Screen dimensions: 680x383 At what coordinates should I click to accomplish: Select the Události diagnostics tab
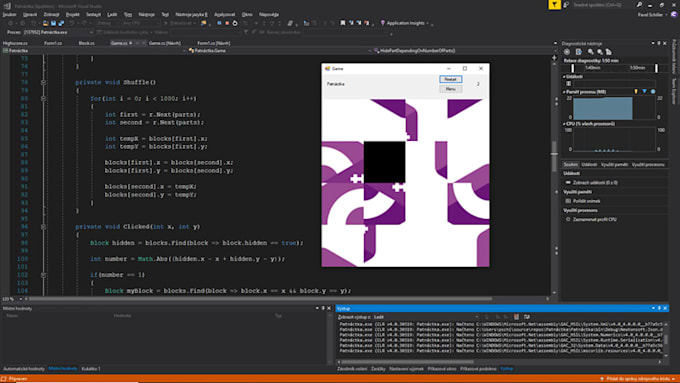click(x=589, y=164)
